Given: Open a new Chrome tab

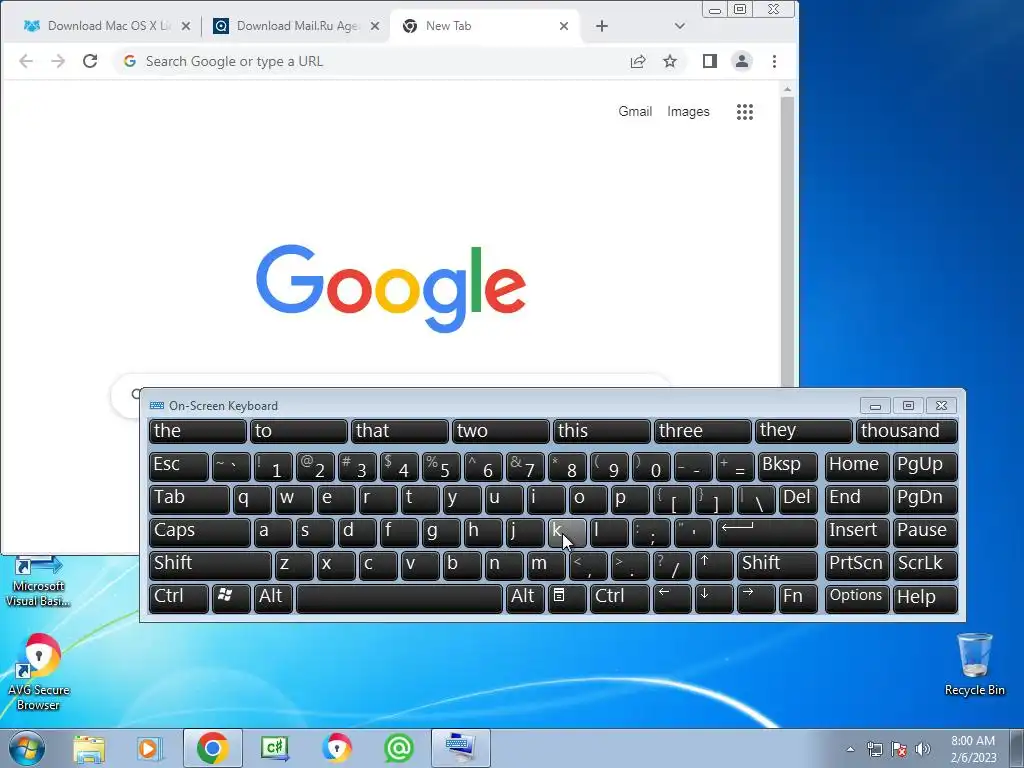Looking at the screenshot, I should point(602,26).
